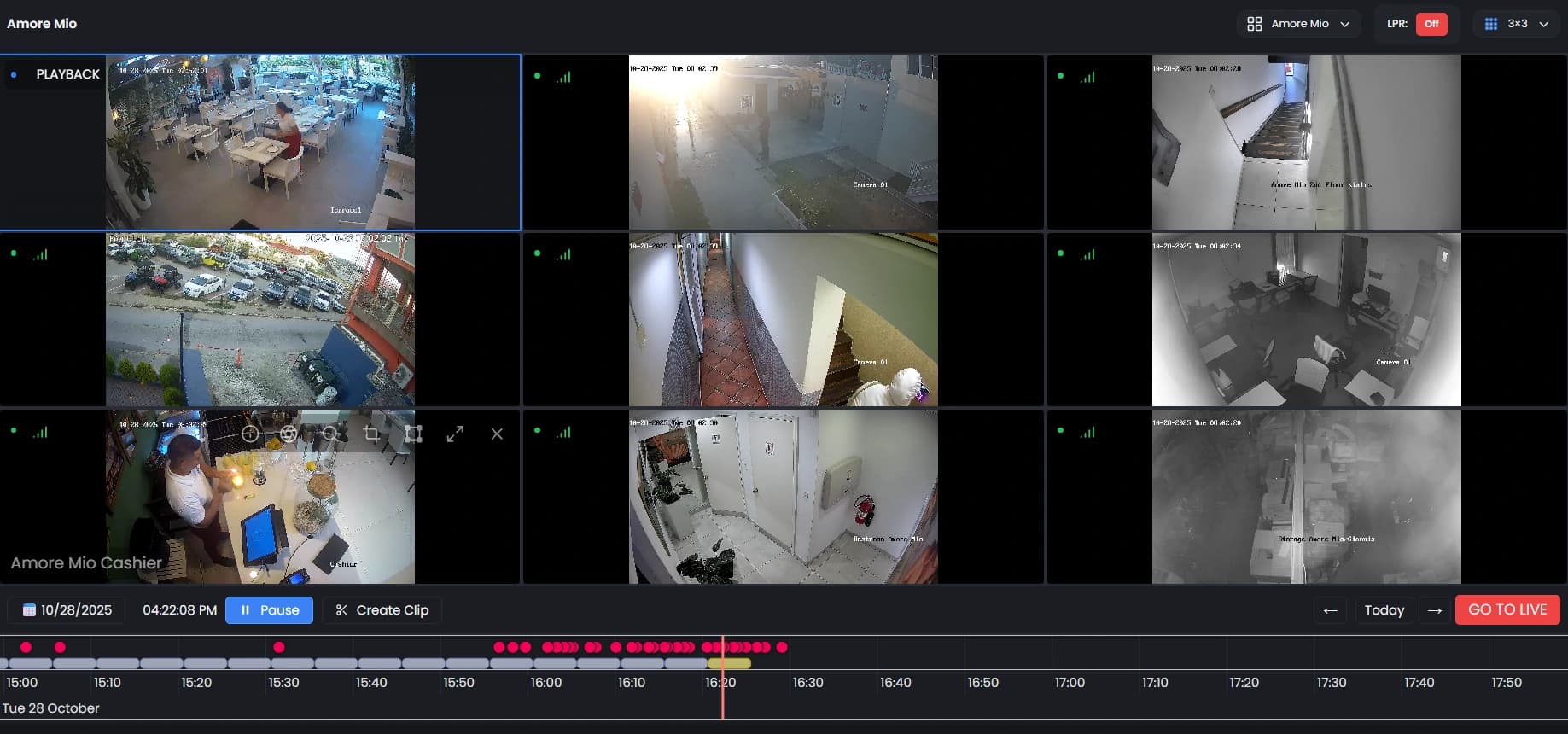This screenshot has width=1568, height=734.
Task: Click the signal bars on the grayscale office tile
Action: (x=1087, y=254)
